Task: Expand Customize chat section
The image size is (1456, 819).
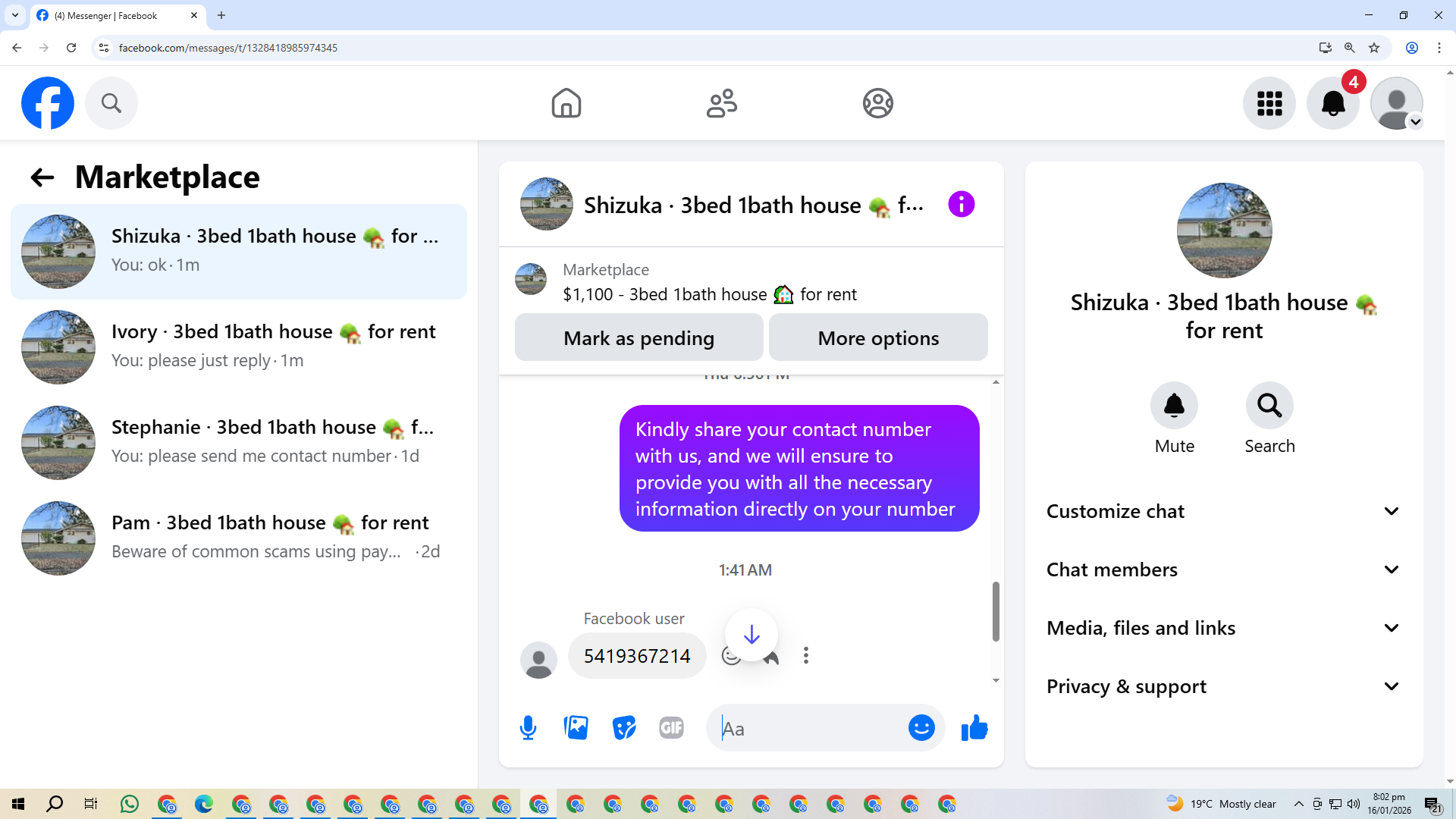Action: [1223, 511]
